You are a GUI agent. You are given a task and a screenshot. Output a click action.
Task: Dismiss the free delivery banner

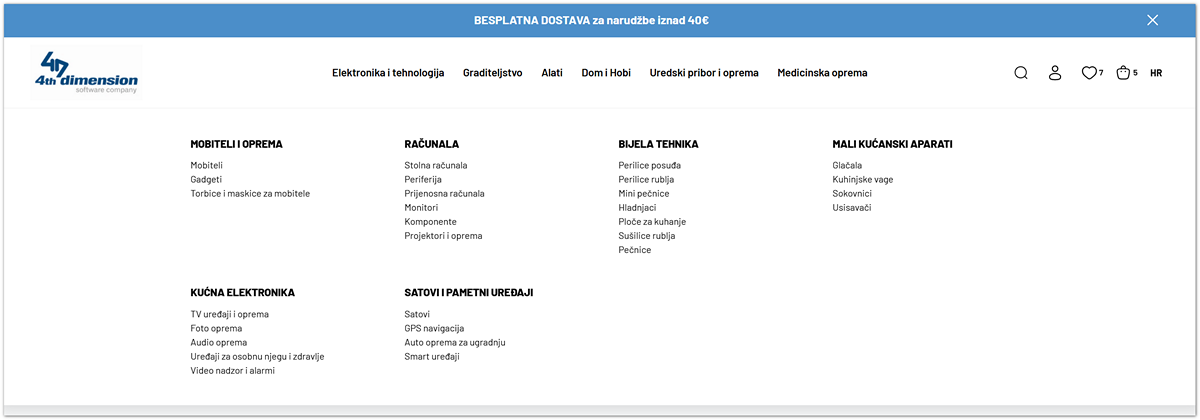[1152, 20]
